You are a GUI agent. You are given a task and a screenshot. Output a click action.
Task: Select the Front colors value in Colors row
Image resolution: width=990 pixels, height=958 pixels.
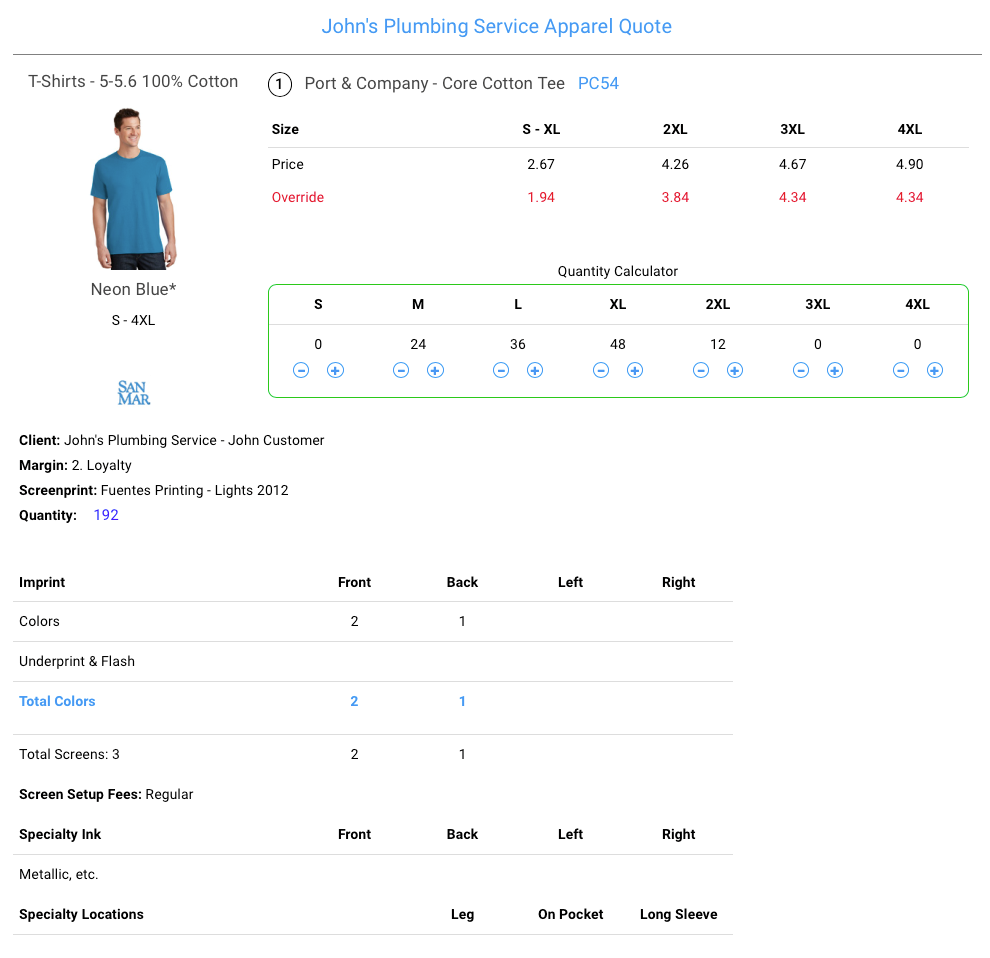click(x=354, y=622)
